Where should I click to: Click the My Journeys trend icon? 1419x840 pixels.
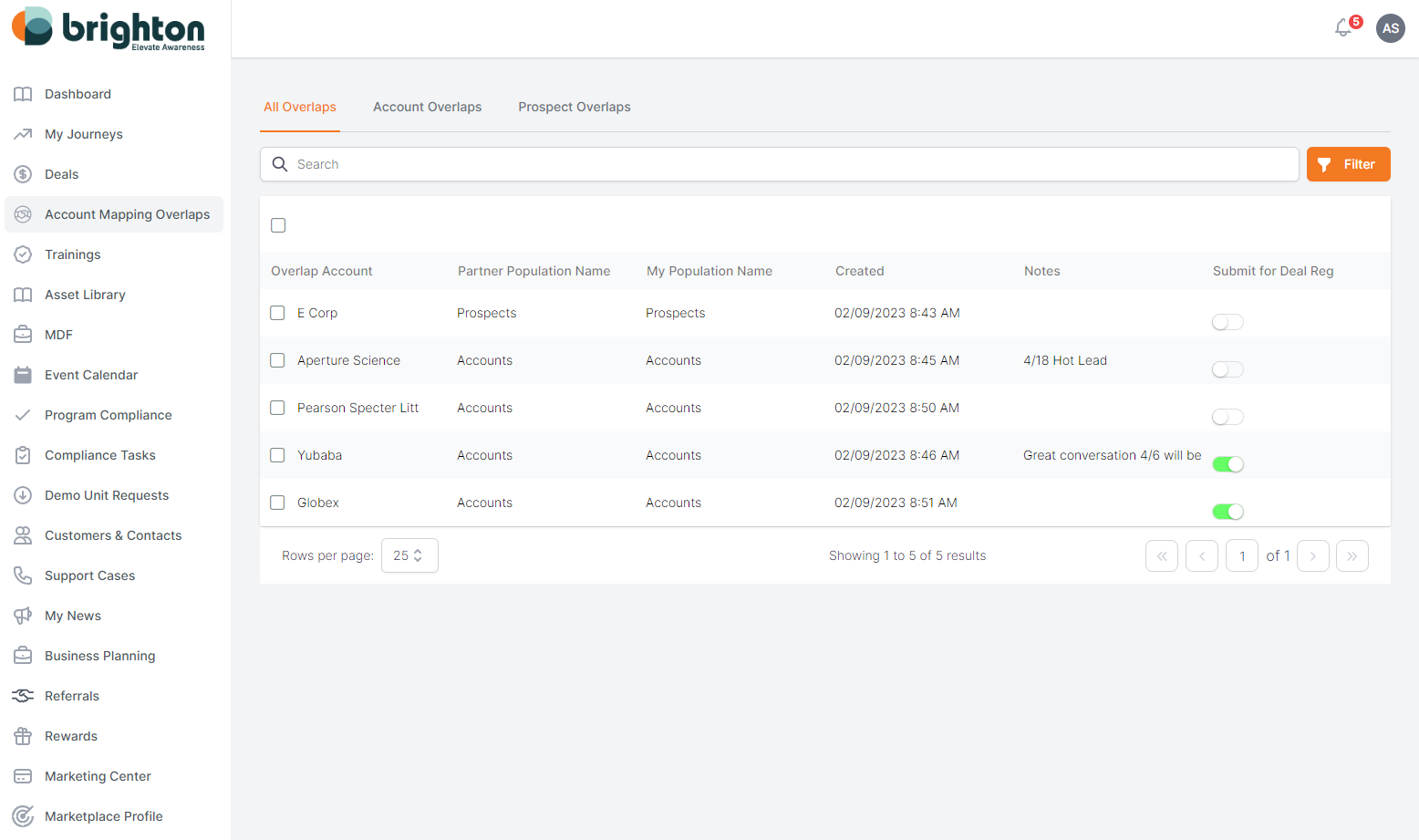(x=23, y=134)
